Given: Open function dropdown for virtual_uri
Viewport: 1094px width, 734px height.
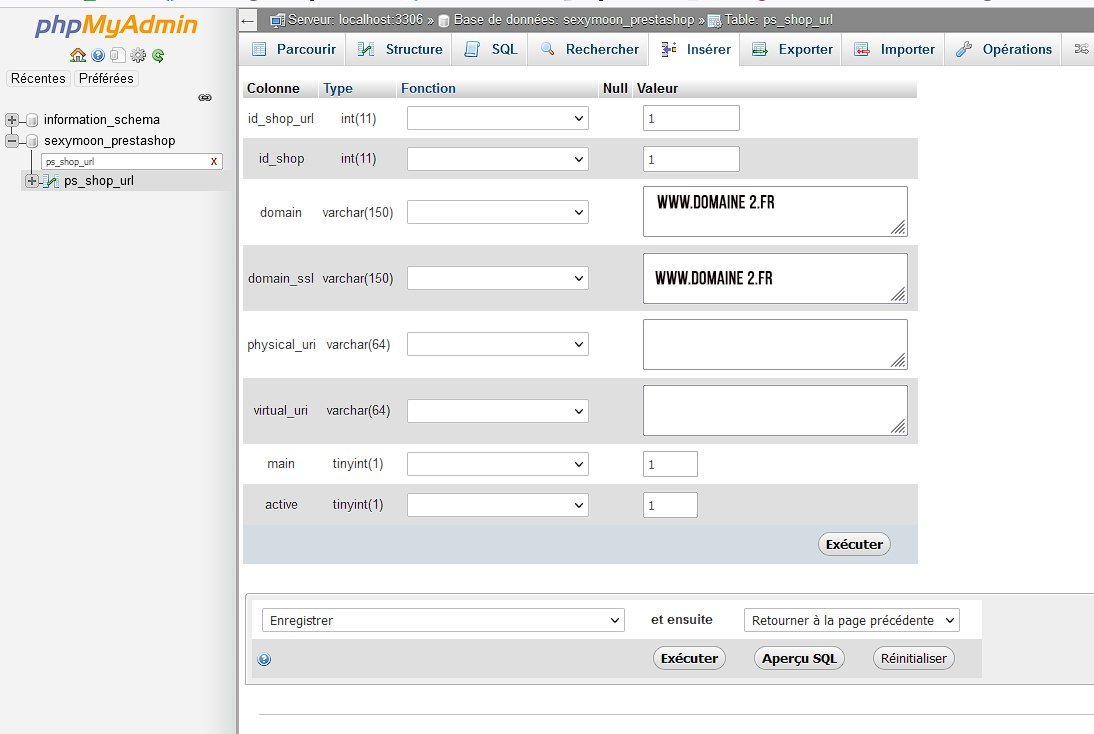Looking at the screenshot, I should pyautogui.click(x=497, y=411).
